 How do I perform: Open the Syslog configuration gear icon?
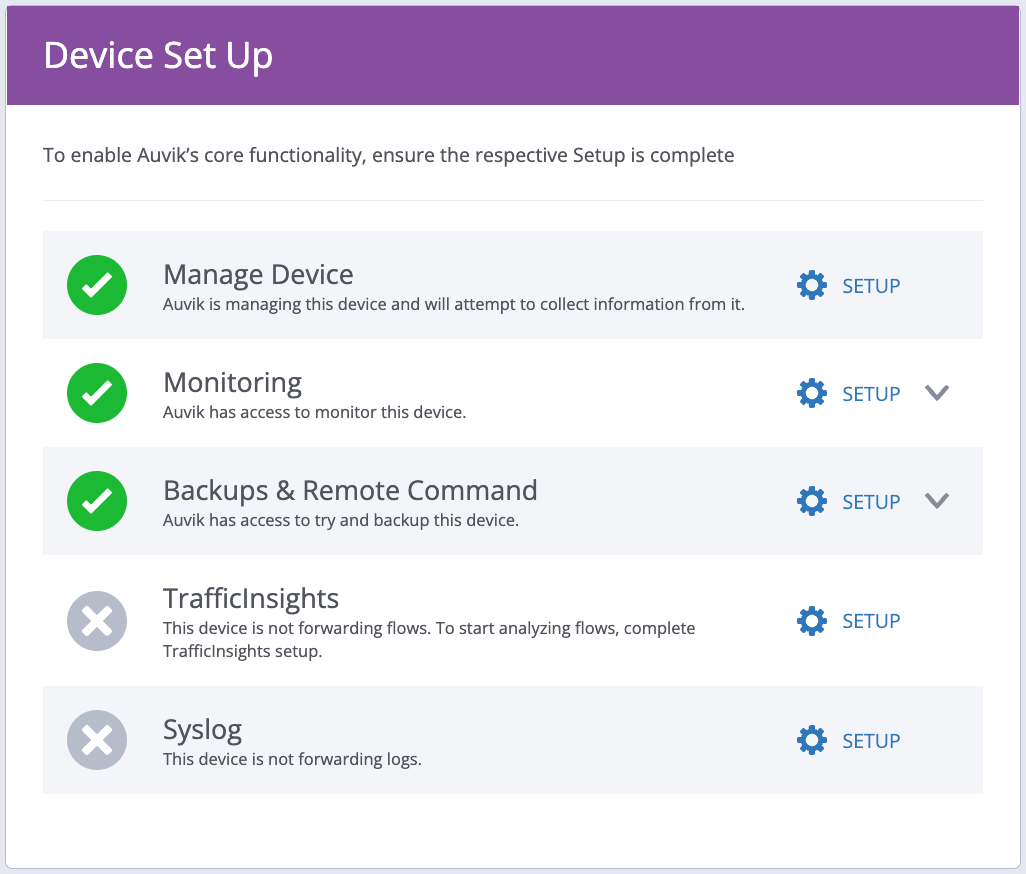(812, 740)
